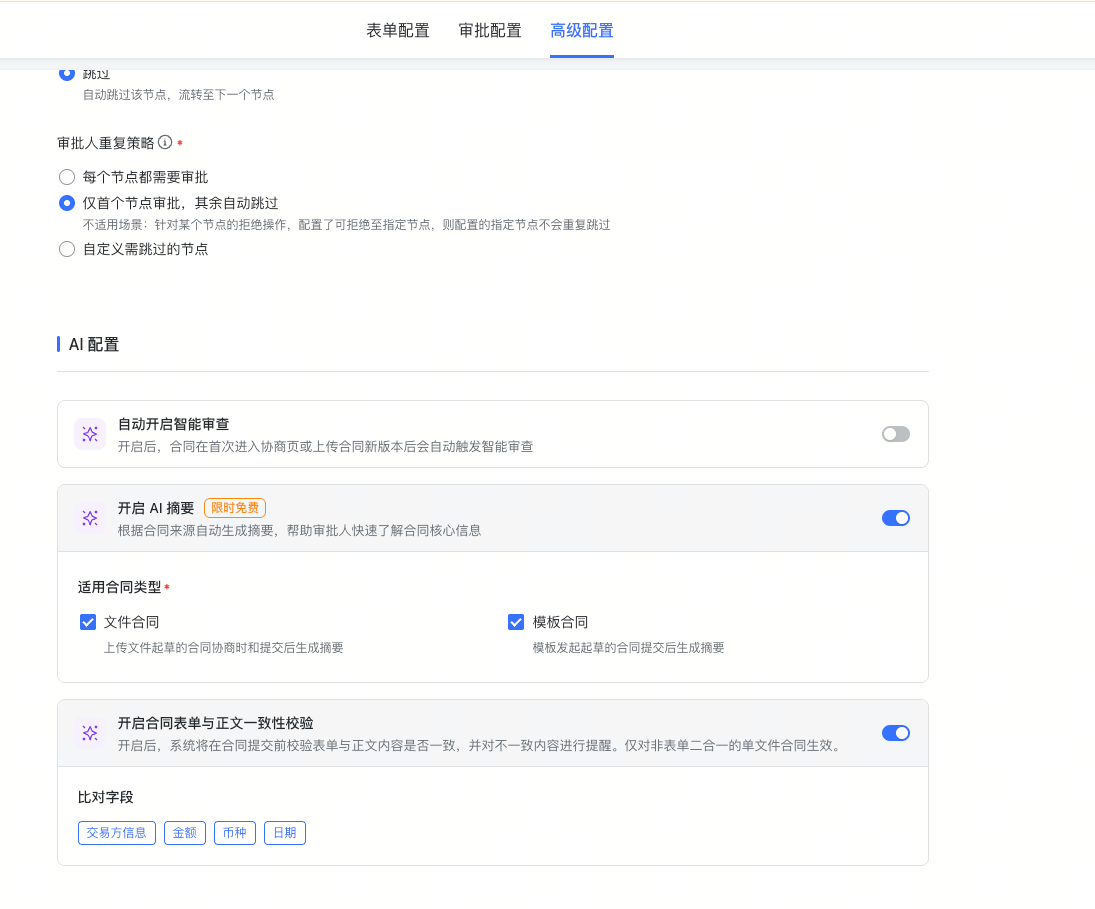The height and width of the screenshot is (909, 1095).
Task: Click description 开启后,合同在首次进入协商页
Action: [x=325, y=447]
